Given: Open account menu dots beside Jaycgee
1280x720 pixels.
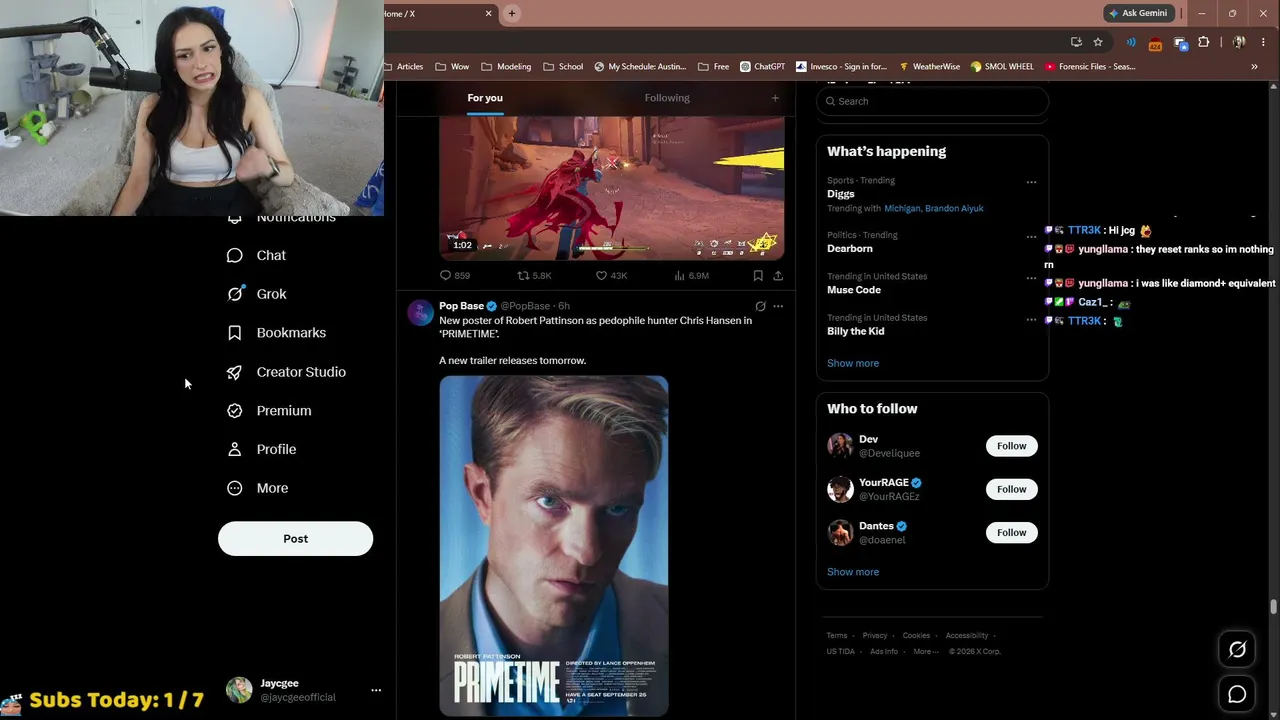Looking at the screenshot, I should pos(376,690).
